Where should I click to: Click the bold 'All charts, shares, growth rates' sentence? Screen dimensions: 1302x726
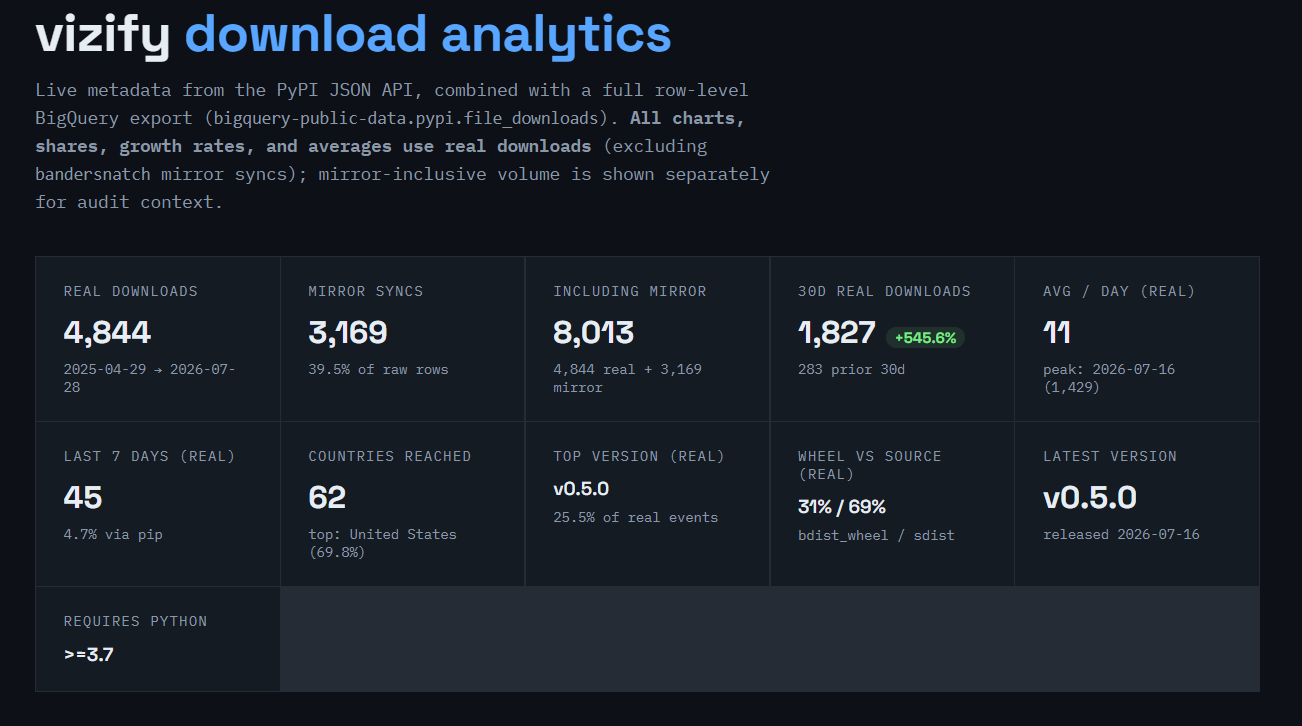coord(390,132)
